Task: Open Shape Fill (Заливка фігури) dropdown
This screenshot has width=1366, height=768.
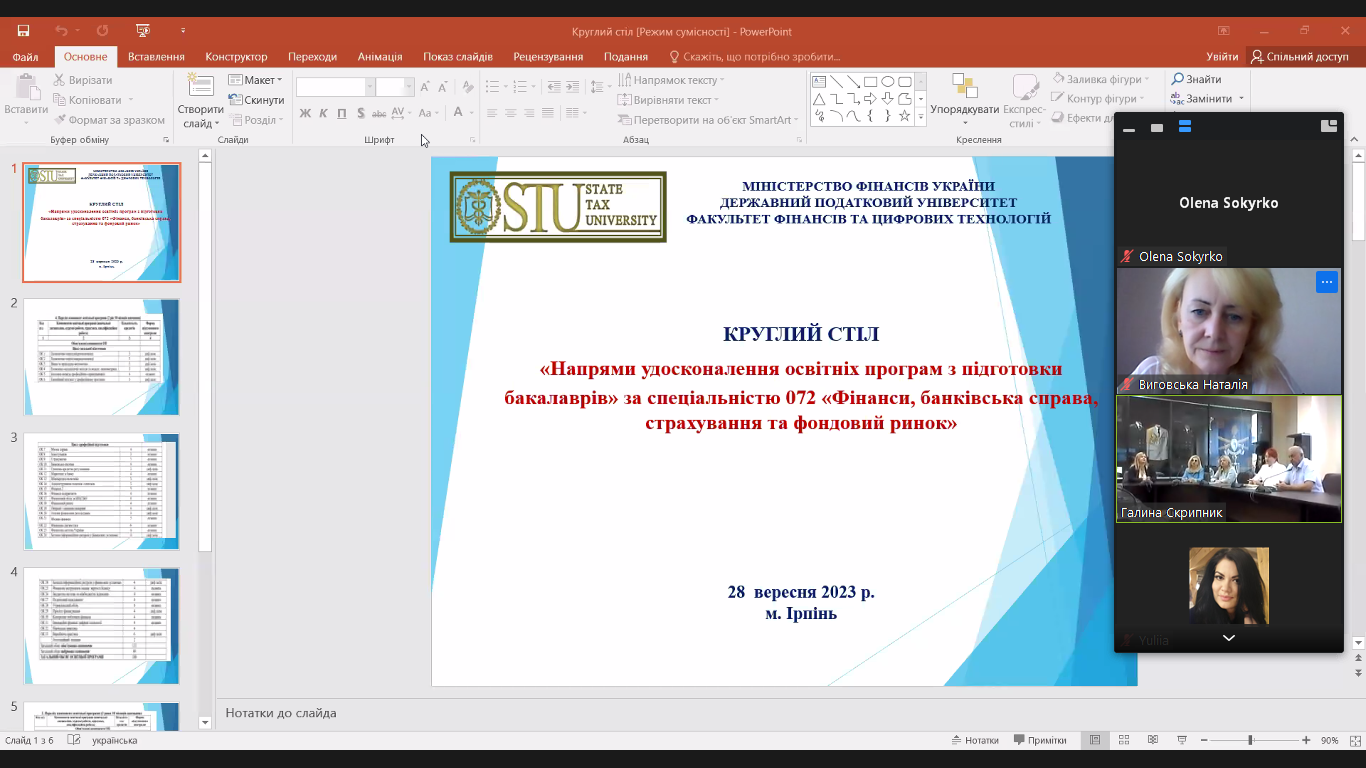Action: 1101,79
